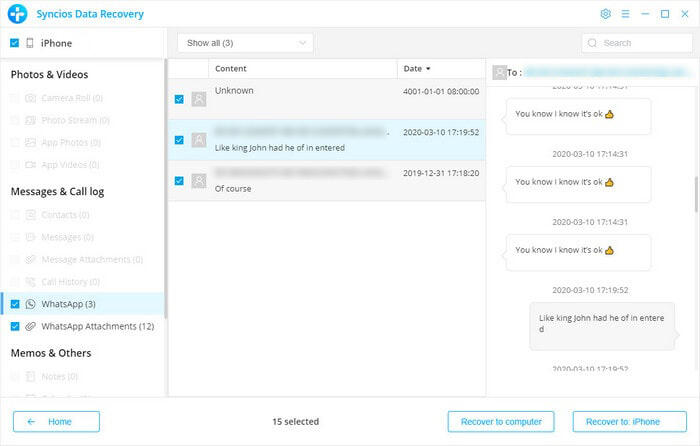
Task: Open the 'Show all (3)' dropdown
Action: click(245, 43)
